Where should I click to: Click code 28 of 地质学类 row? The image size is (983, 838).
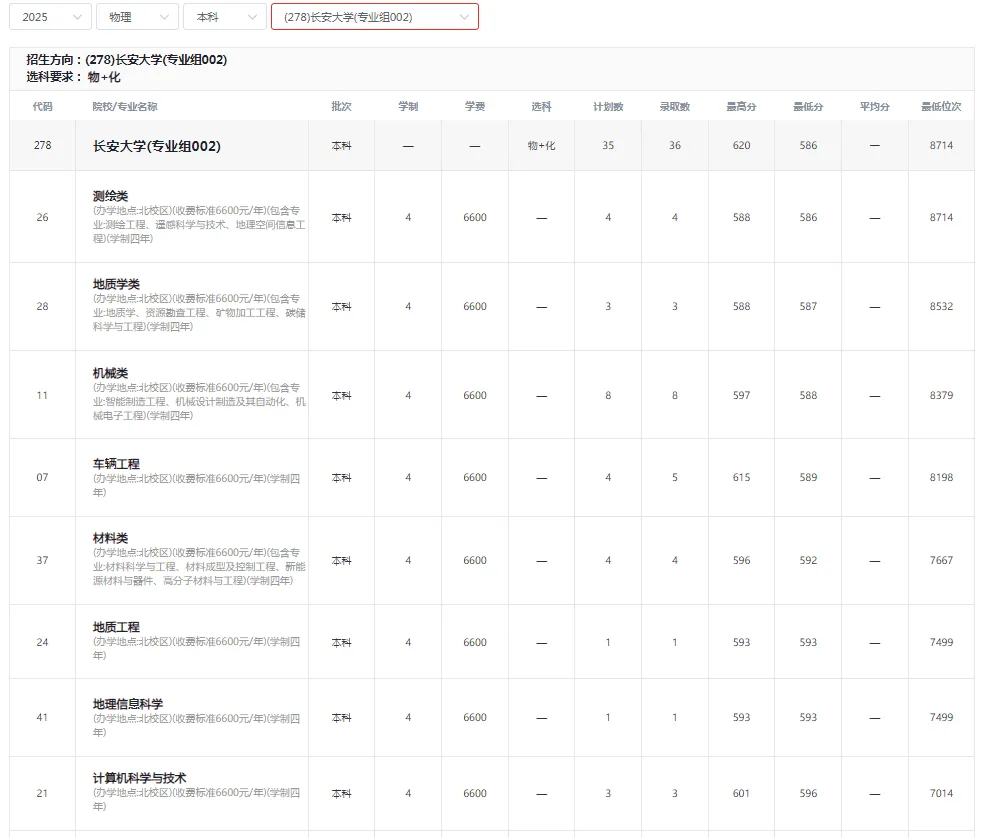[x=43, y=306]
